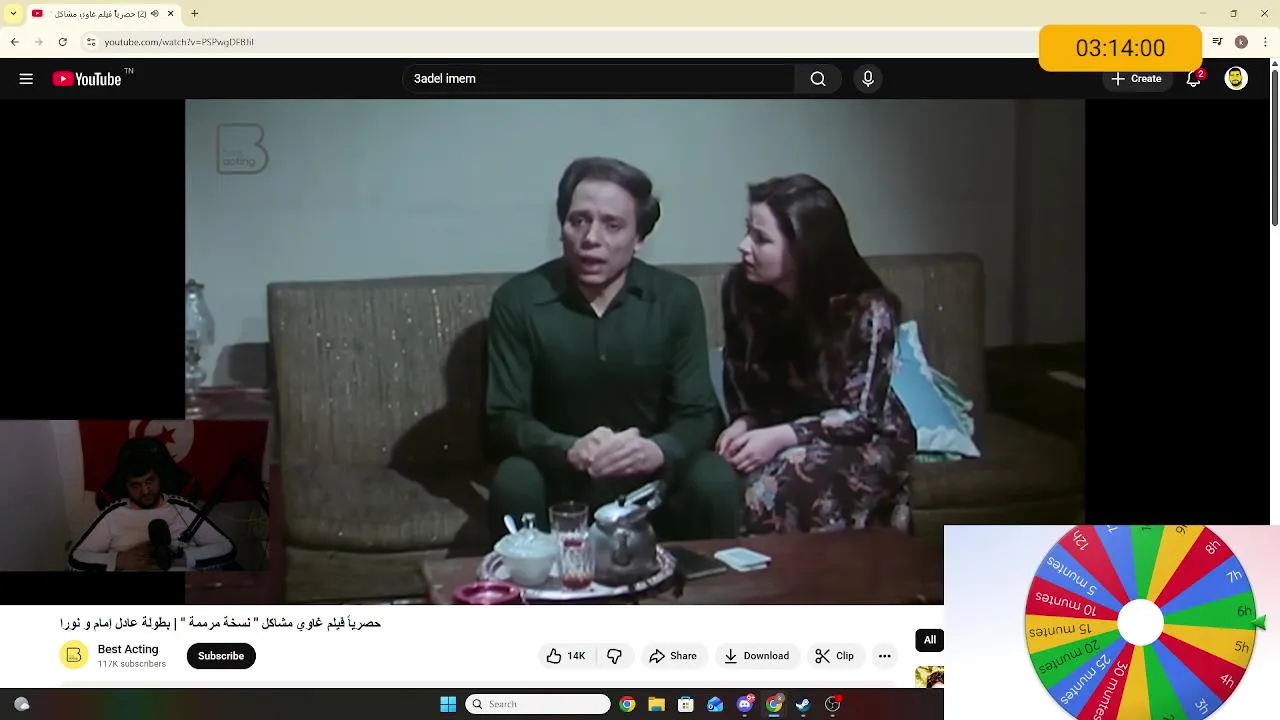The width and height of the screenshot is (1280, 720).
Task: Open the Chrome profile button
Action: pos(1241,42)
